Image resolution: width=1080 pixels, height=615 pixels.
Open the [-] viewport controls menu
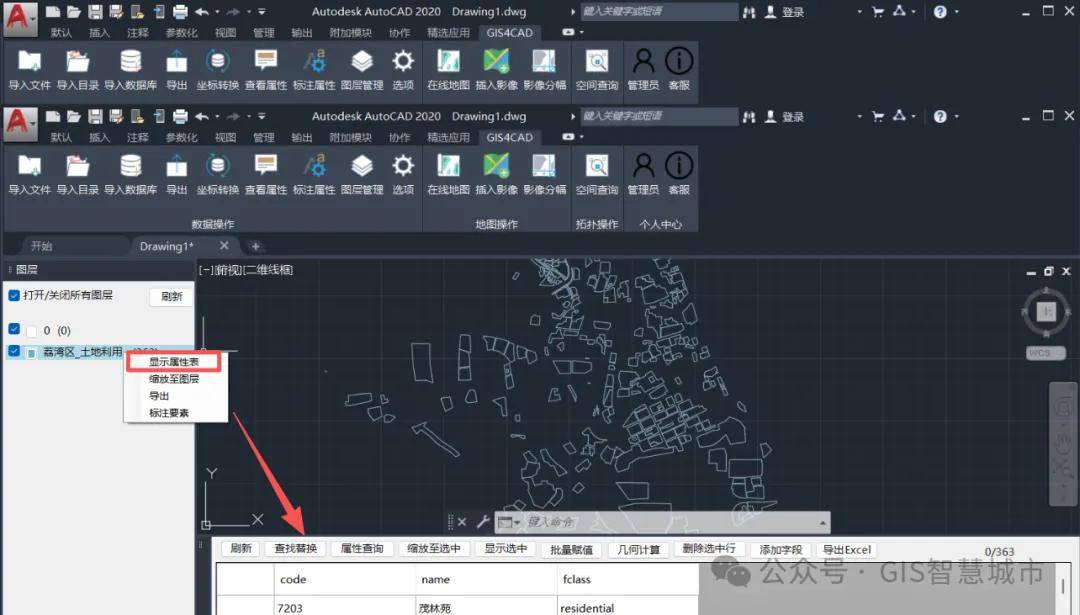(207, 270)
